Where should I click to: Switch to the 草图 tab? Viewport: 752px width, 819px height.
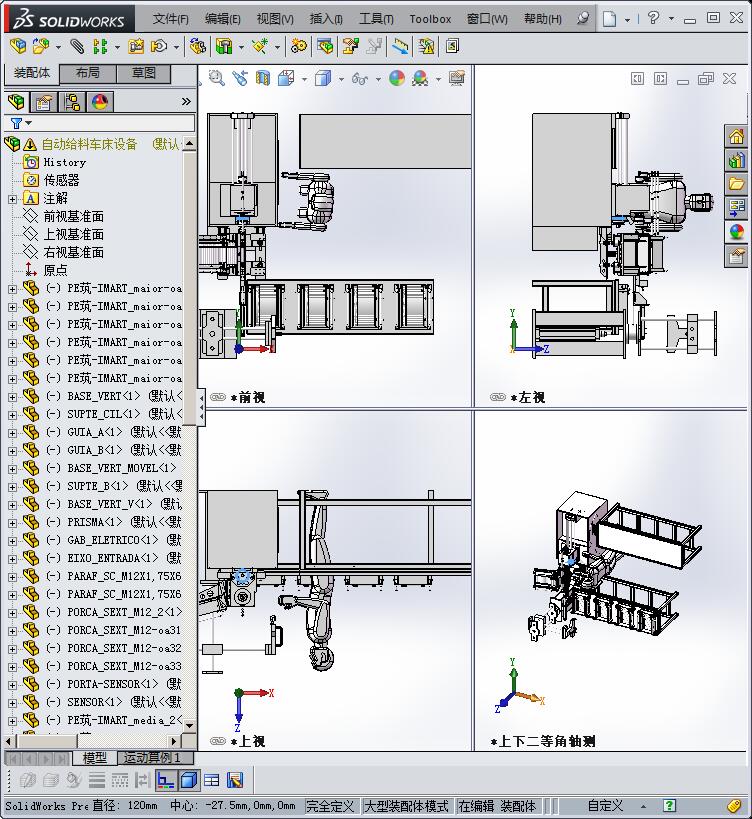144,73
